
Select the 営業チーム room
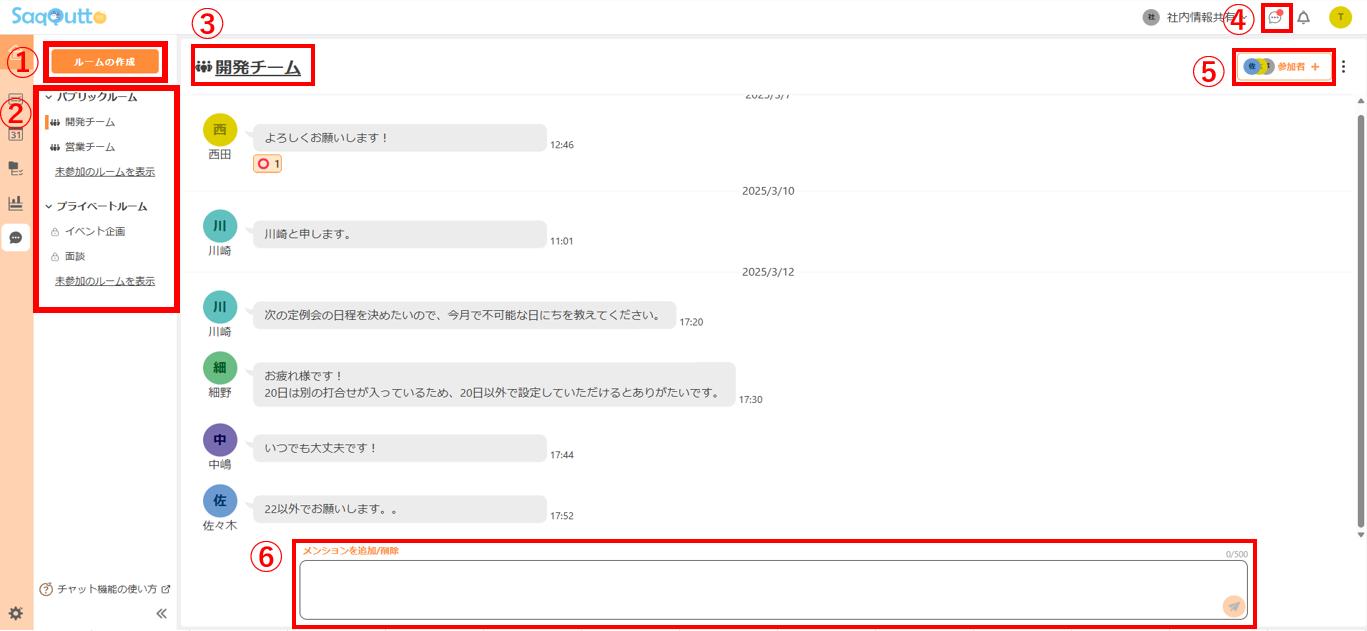(x=89, y=147)
